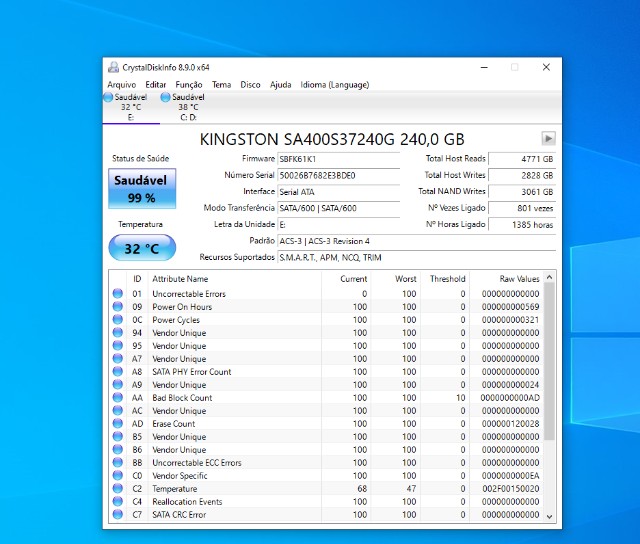The height and width of the screenshot is (544, 640).
Task: Open the Função menu
Action: pos(189,84)
